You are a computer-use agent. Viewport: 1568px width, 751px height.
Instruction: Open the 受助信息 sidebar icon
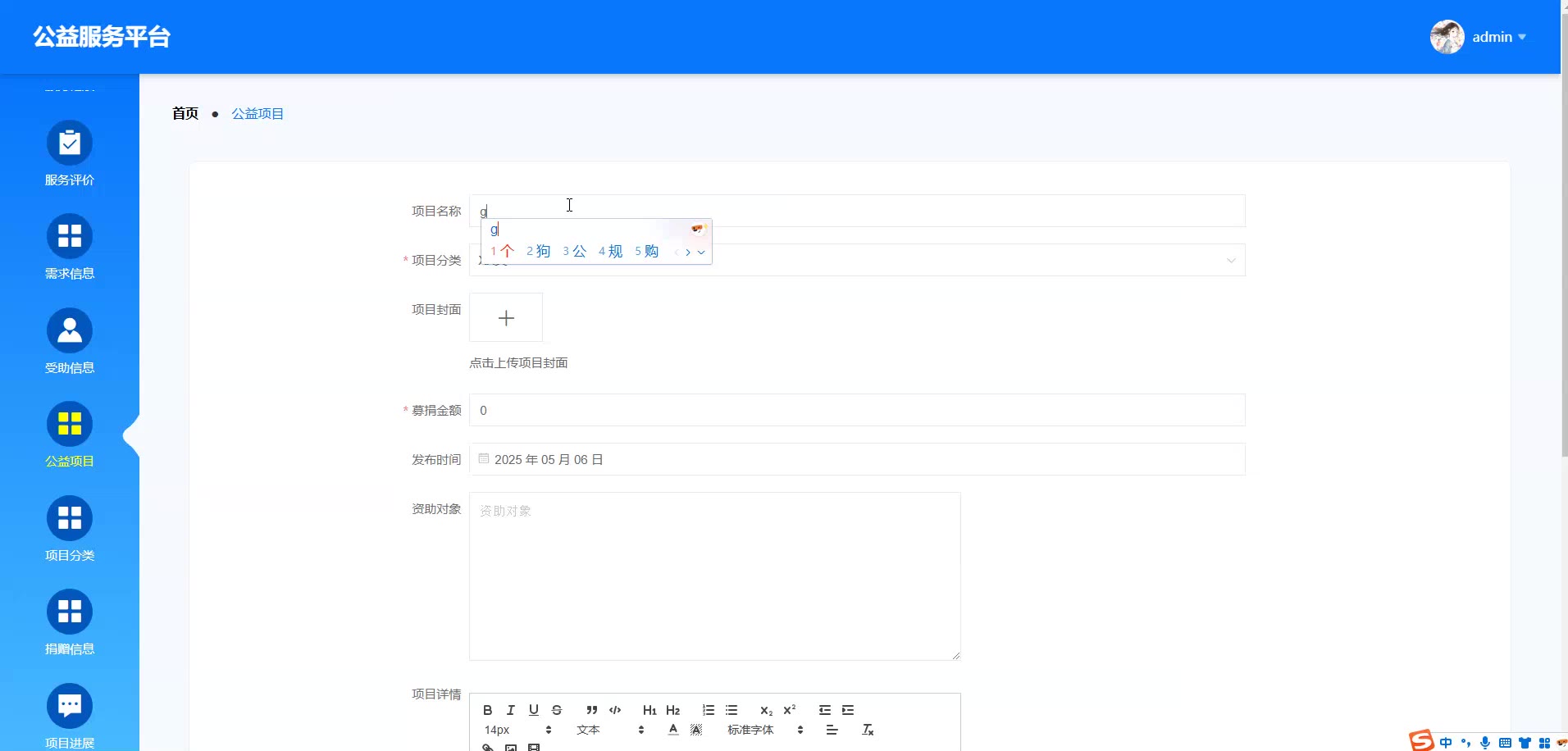[x=70, y=330]
